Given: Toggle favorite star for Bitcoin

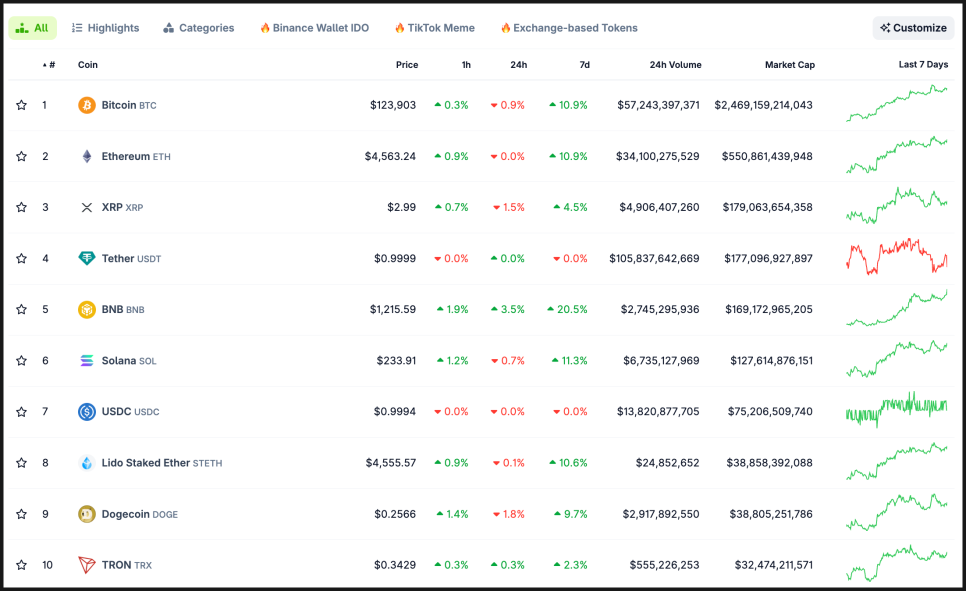Looking at the screenshot, I should point(21,105).
